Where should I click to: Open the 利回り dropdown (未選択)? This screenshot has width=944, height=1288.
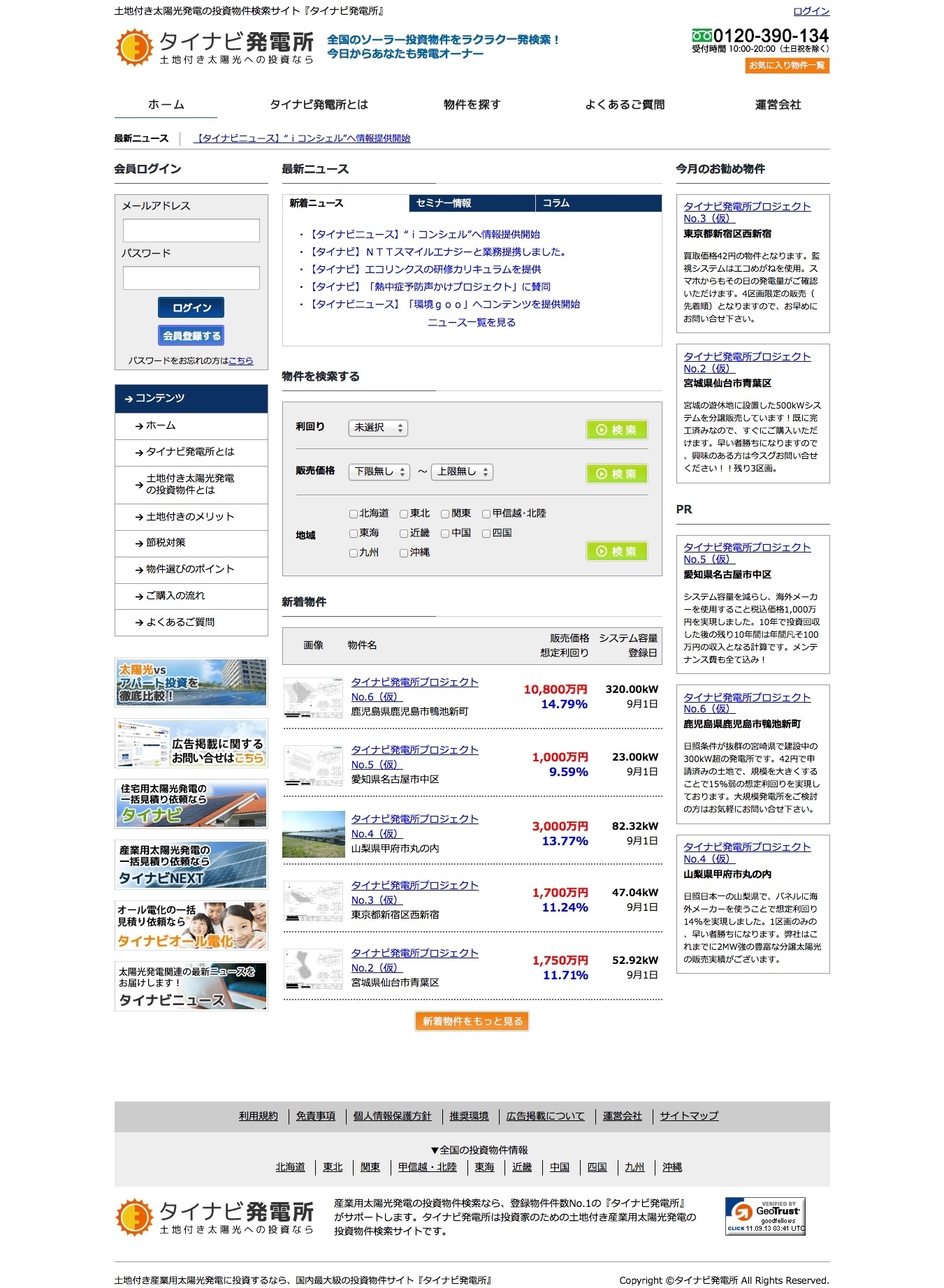pyautogui.click(x=378, y=427)
